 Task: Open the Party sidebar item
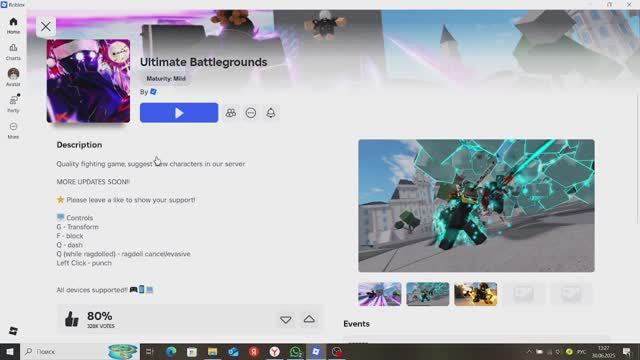[x=13, y=104]
